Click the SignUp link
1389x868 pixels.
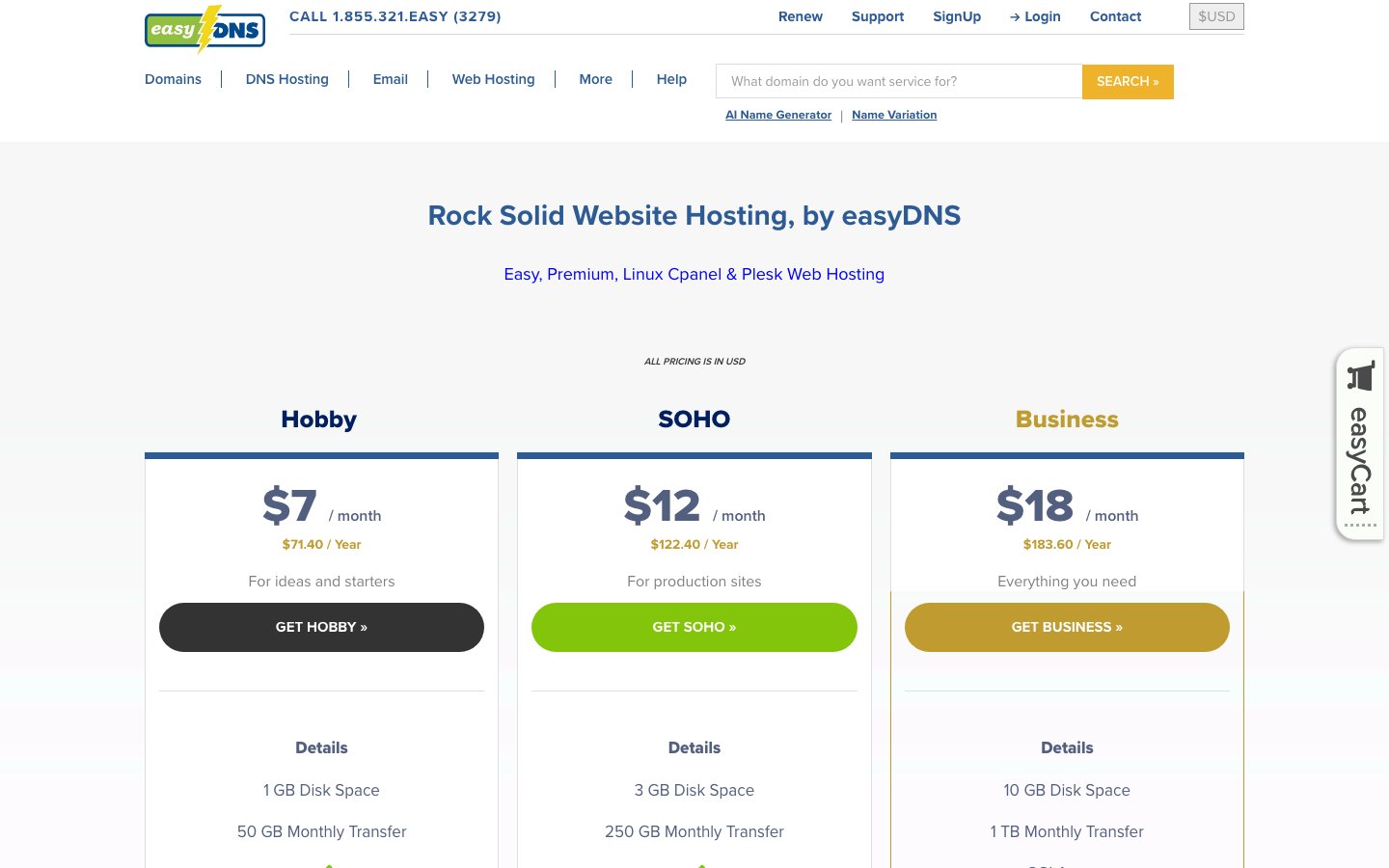[x=957, y=16]
